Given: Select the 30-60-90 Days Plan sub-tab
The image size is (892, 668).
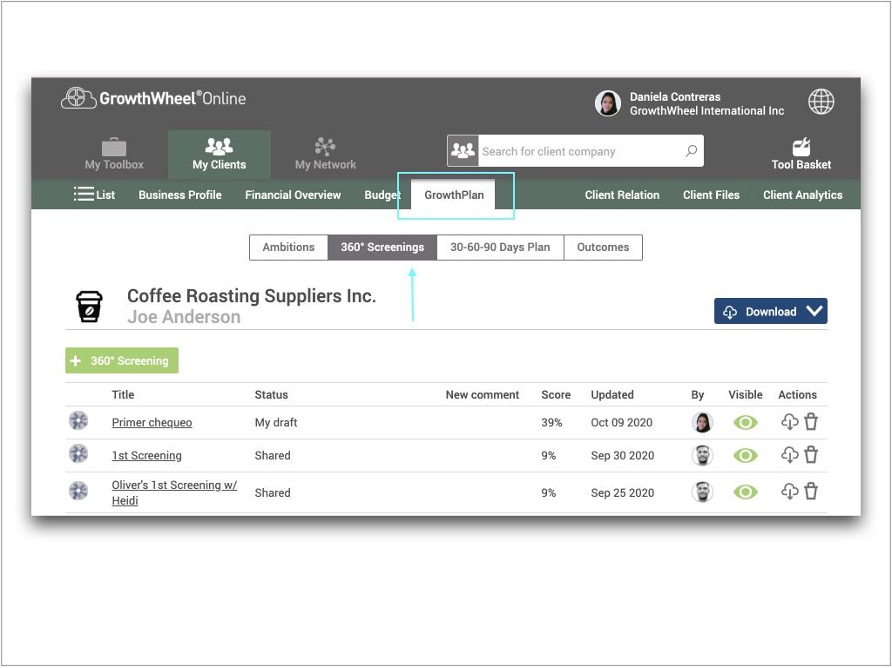Looking at the screenshot, I should (x=500, y=247).
